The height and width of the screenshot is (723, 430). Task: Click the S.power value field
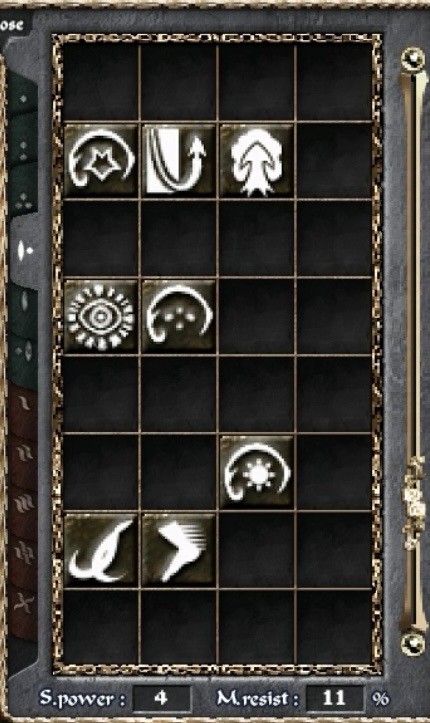tap(161, 698)
